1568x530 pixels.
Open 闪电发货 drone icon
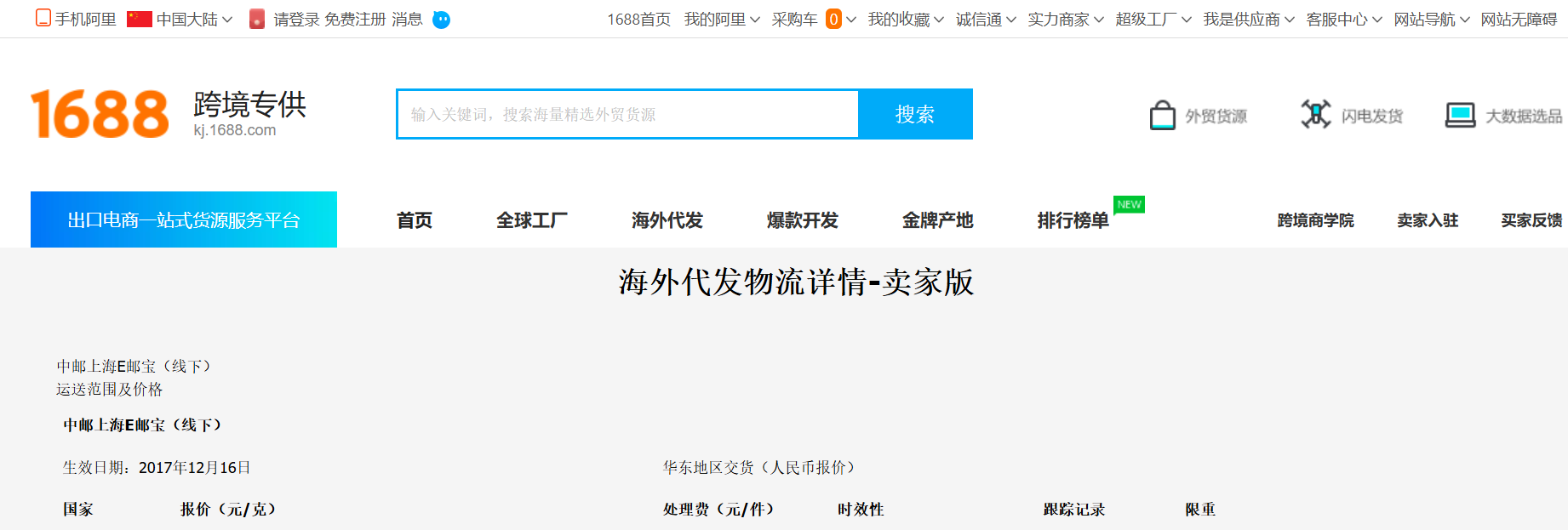[x=1315, y=114]
